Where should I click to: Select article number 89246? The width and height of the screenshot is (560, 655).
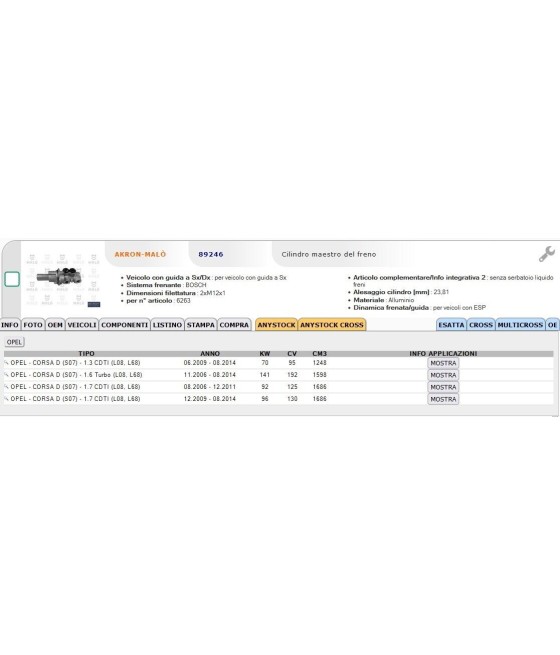click(x=210, y=254)
